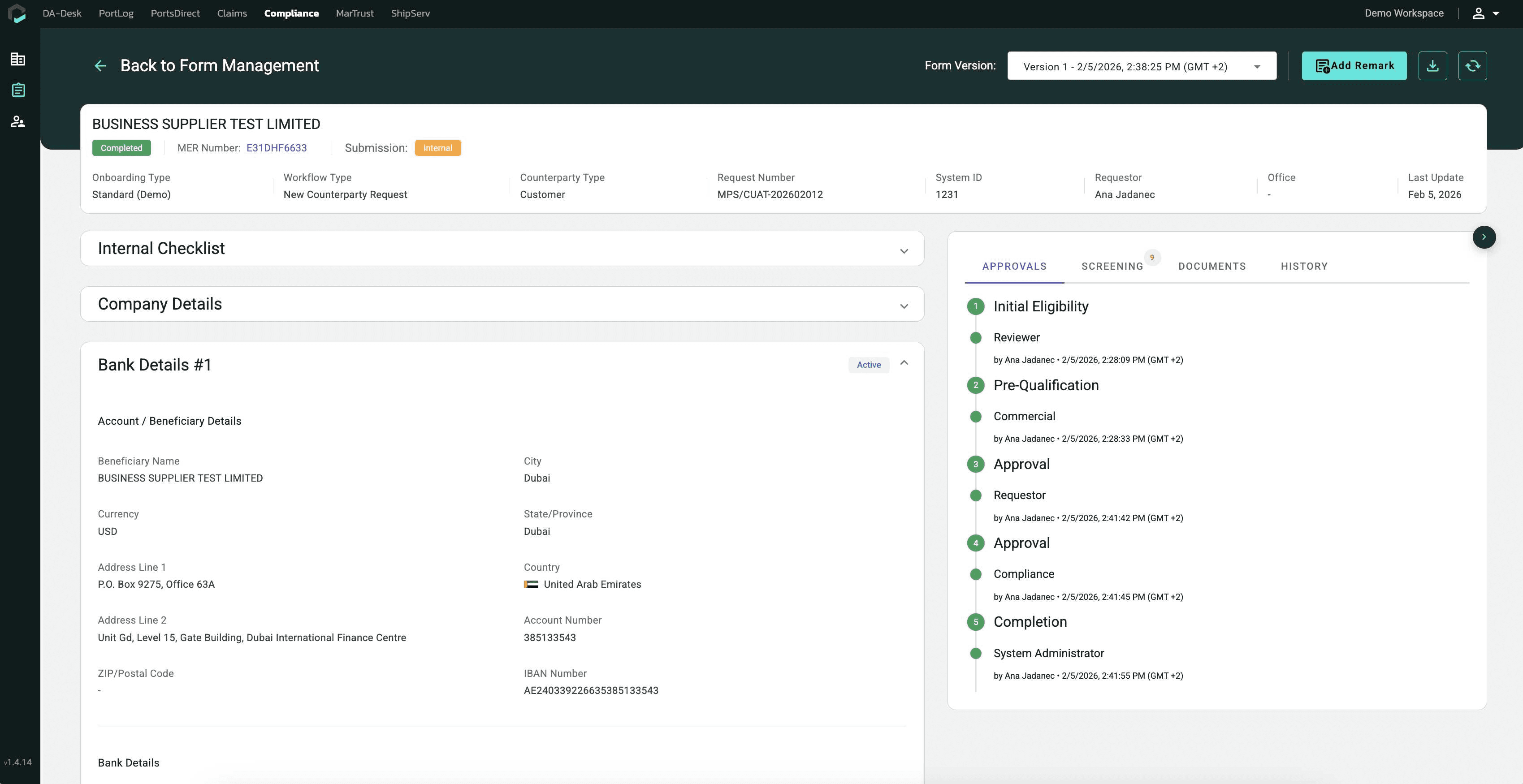Collapse the Bank Details #1 section
Image resolution: width=1523 pixels, height=784 pixels.
[904, 363]
